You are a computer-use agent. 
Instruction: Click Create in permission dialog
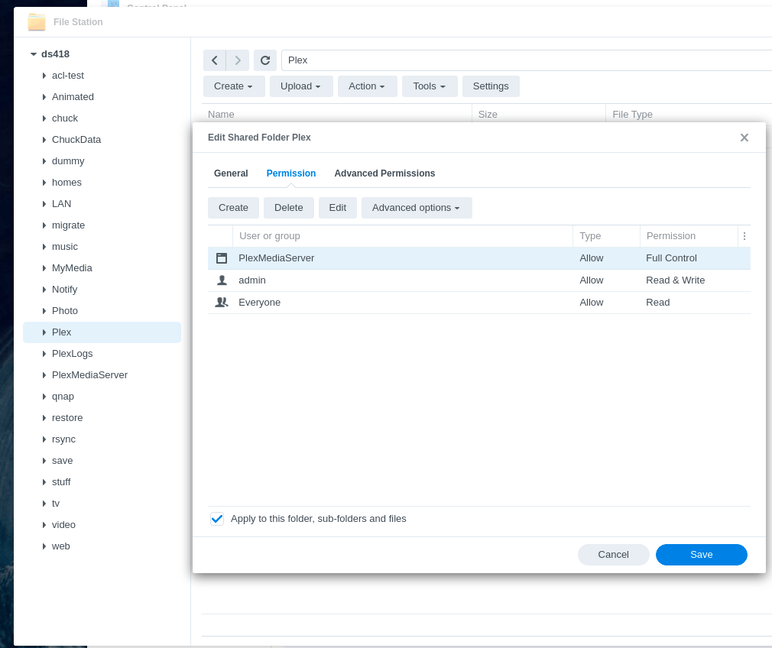[233, 208]
